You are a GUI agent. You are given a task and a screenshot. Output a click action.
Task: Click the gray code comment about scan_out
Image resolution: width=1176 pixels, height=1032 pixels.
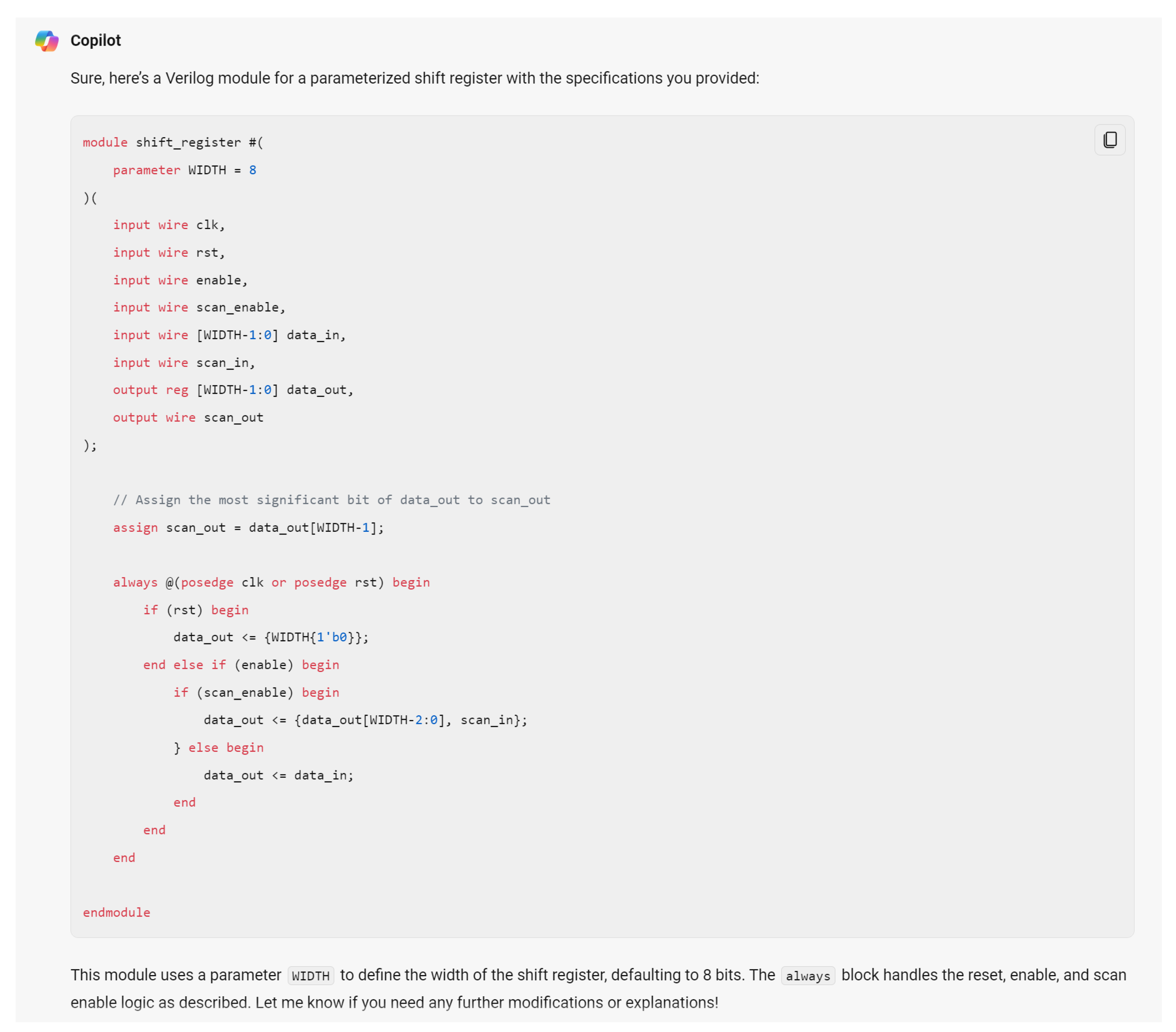331,500
